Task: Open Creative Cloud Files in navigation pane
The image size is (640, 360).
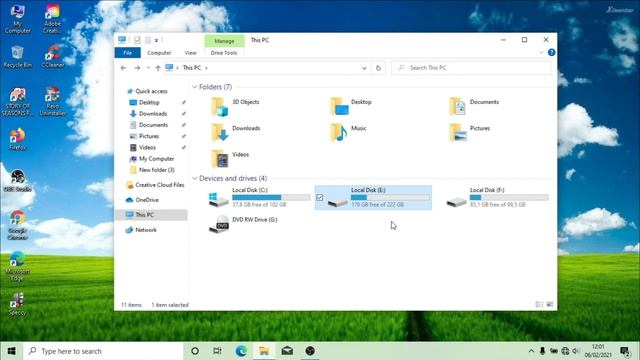Action: [x=160, y=185]
